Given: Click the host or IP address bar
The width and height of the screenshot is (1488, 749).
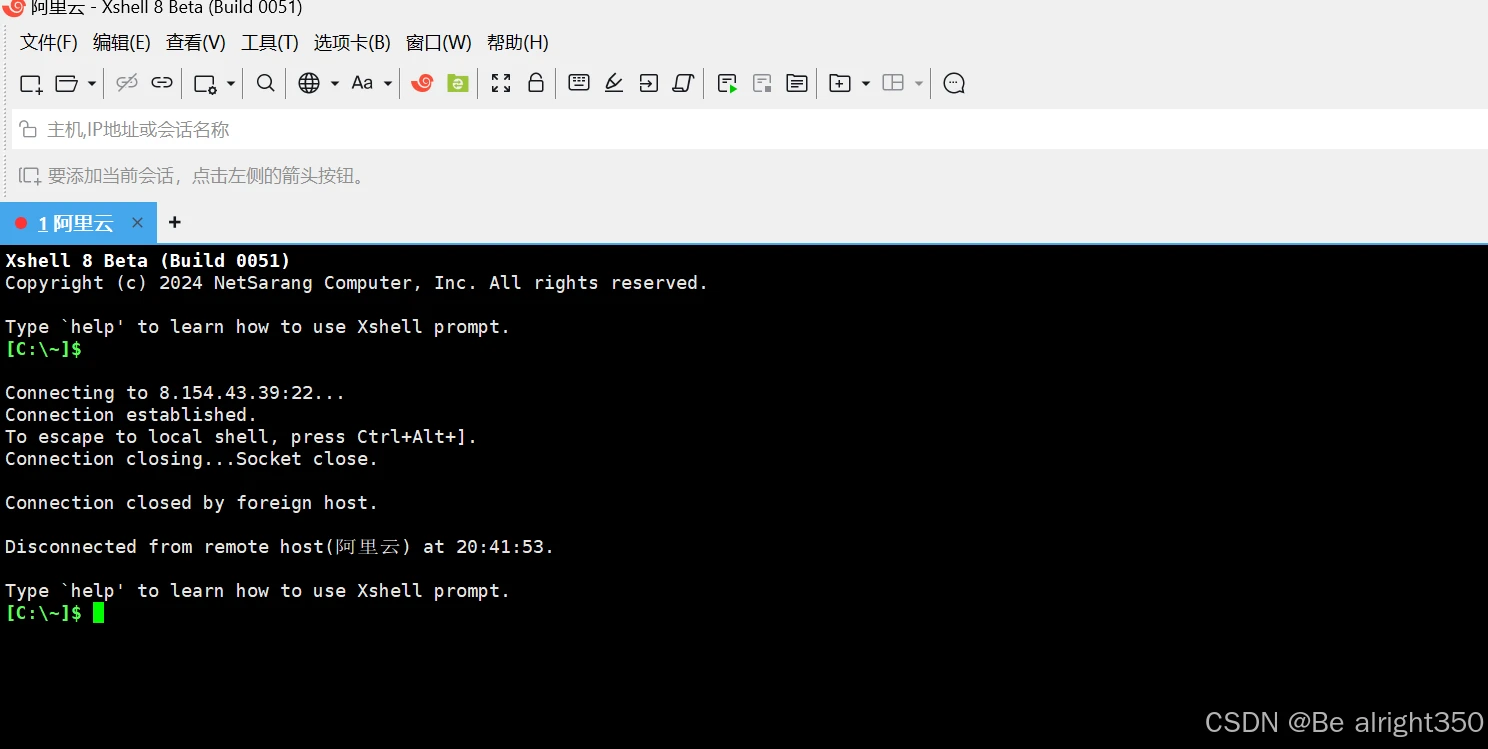Looking at the screenshot, I should (750, 130).
